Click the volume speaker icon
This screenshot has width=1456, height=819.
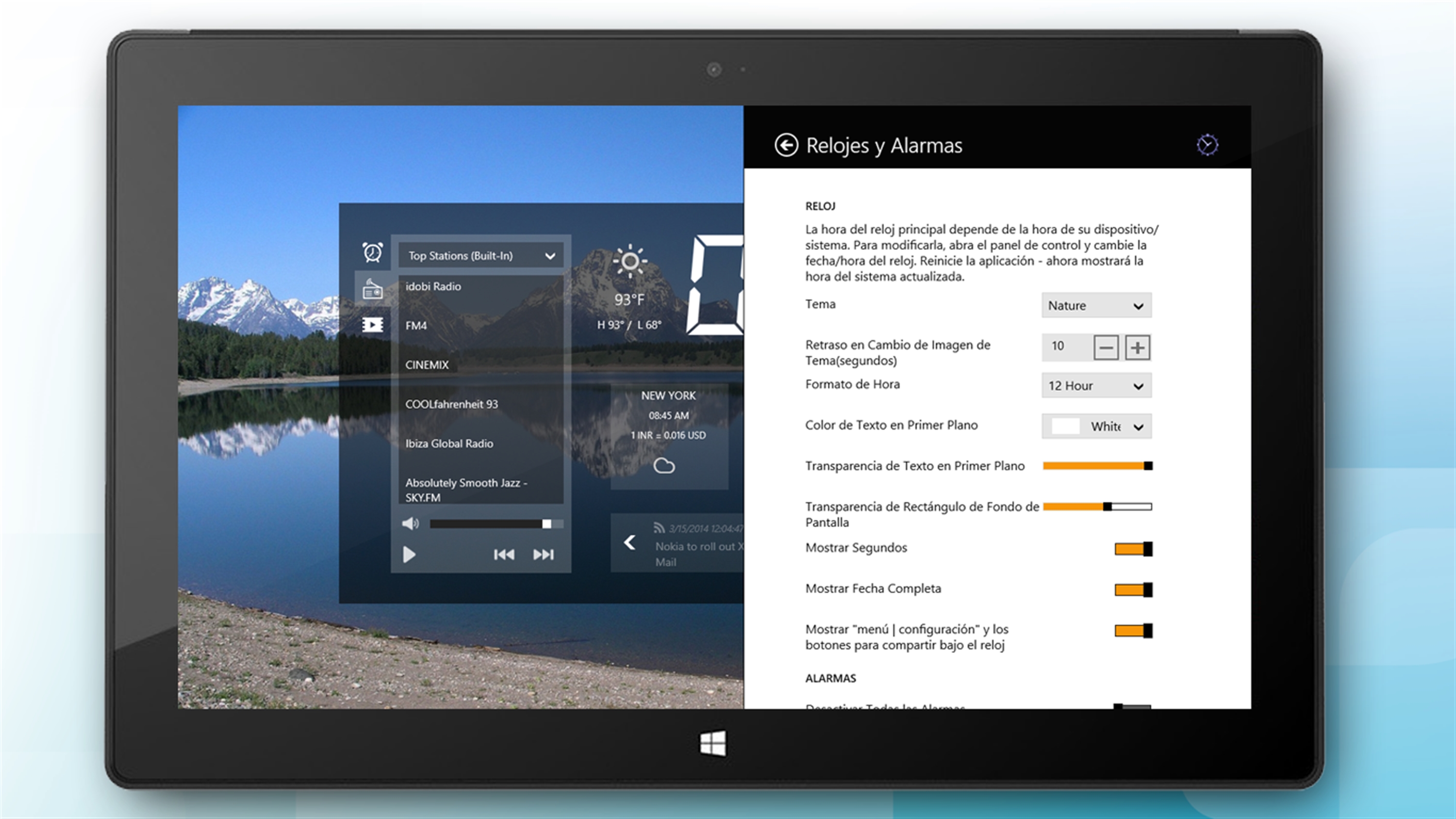pos(410,523)
